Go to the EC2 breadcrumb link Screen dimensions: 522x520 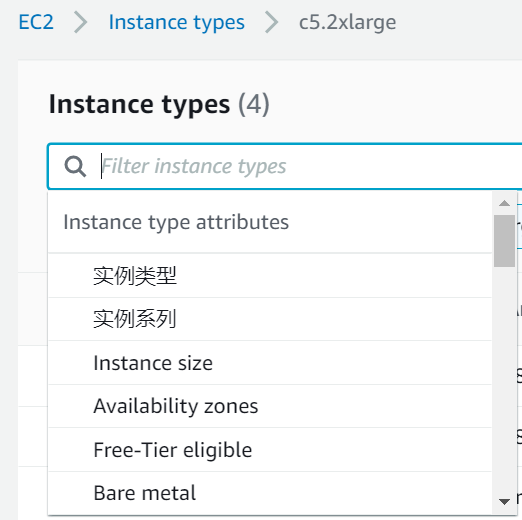(36, 22)
